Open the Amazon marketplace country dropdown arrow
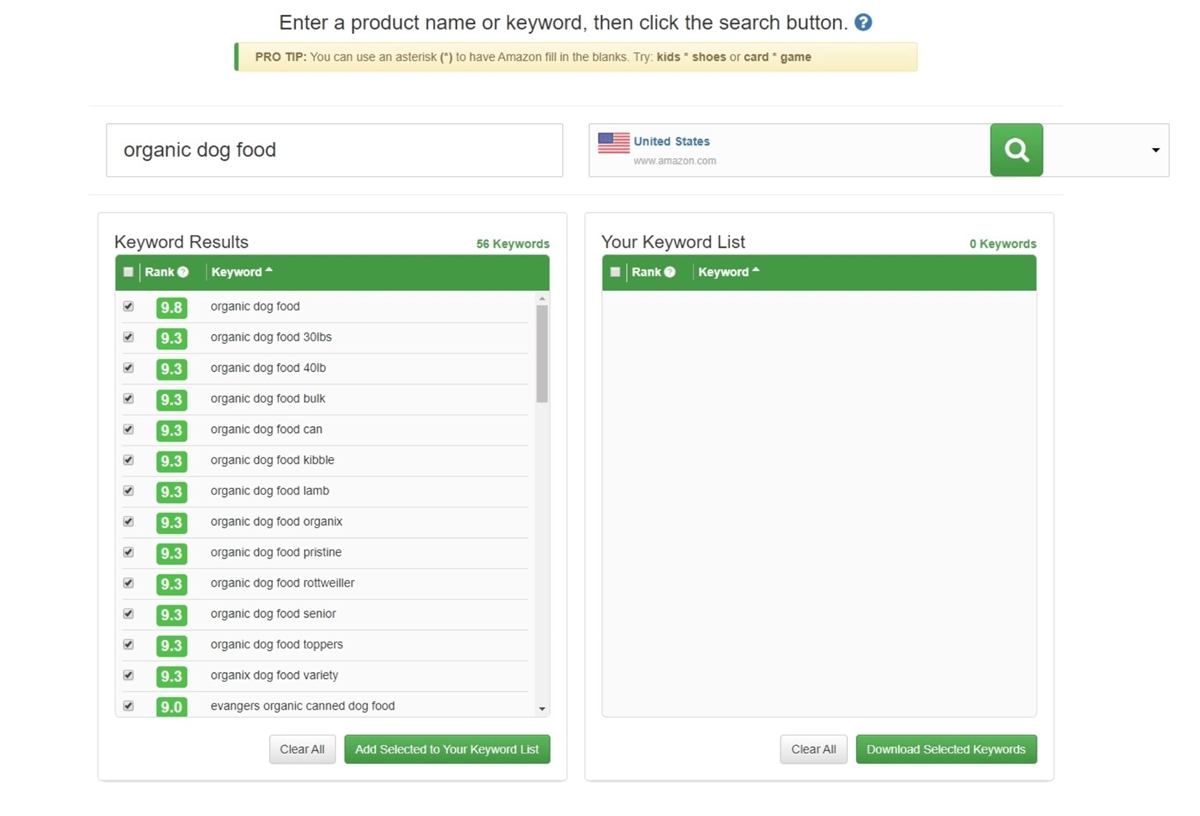The width and height of the screenshot is (1200, 816). (x=1155, y=150)
